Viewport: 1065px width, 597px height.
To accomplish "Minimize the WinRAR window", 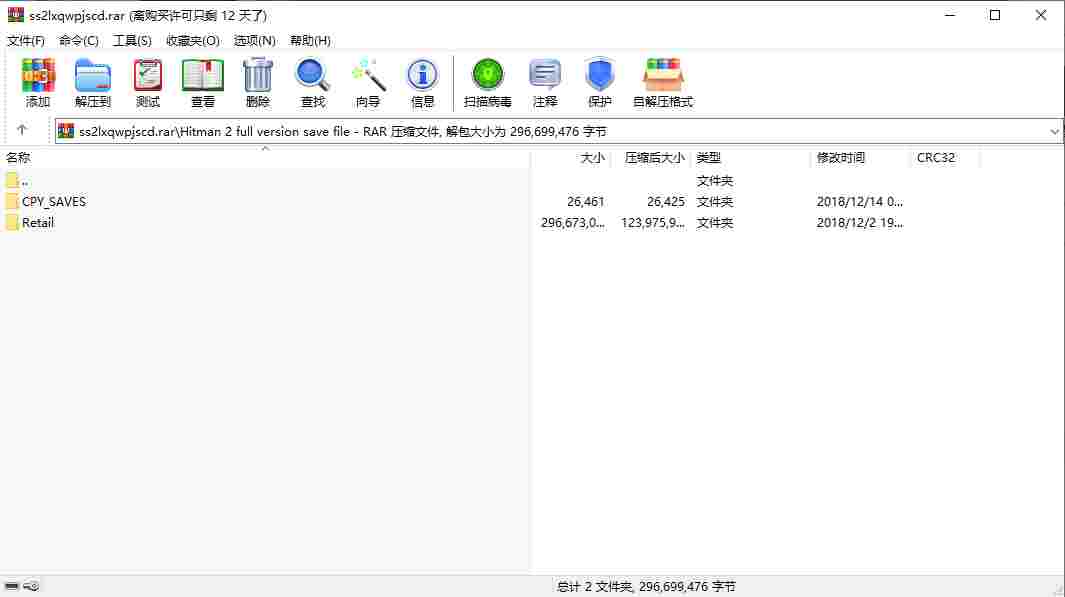I will pos(950,15).
